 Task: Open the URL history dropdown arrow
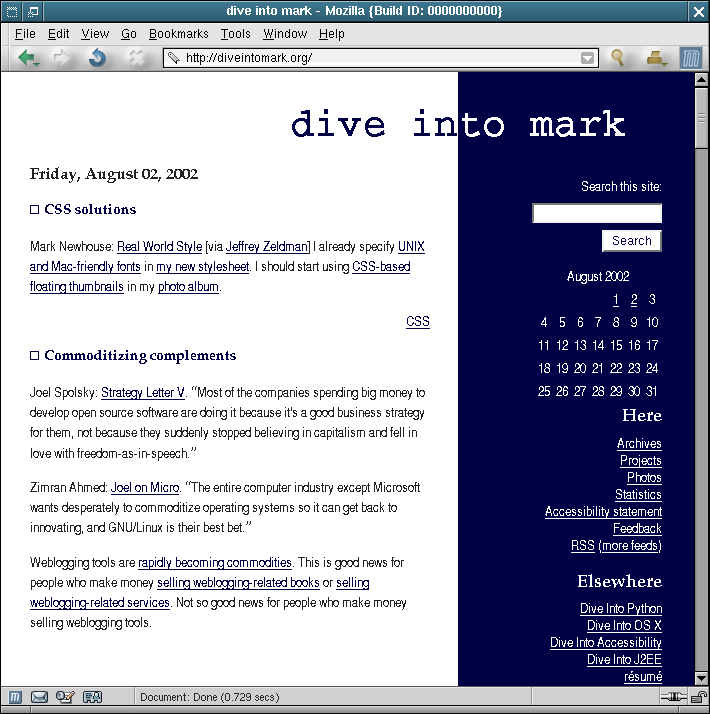[x=587, y=58]
